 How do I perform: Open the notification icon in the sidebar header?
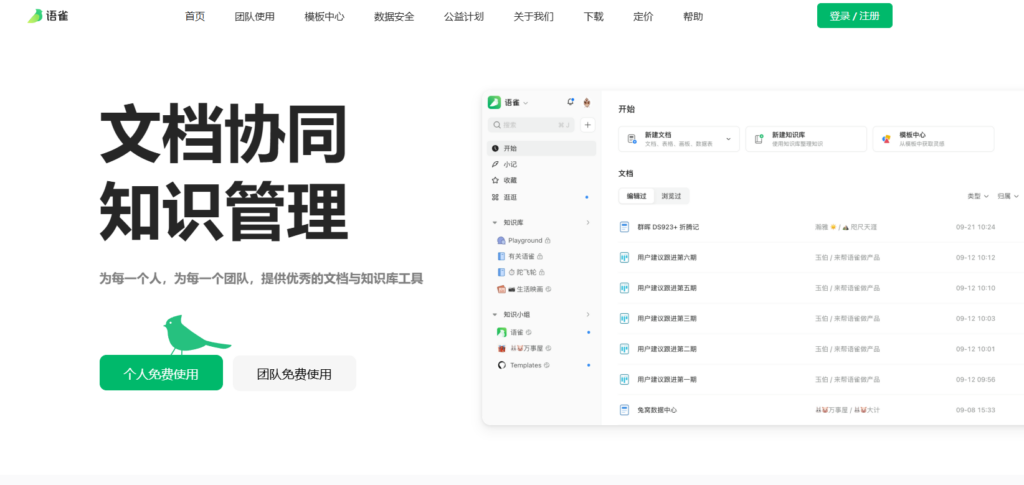(x=570, y=102)
